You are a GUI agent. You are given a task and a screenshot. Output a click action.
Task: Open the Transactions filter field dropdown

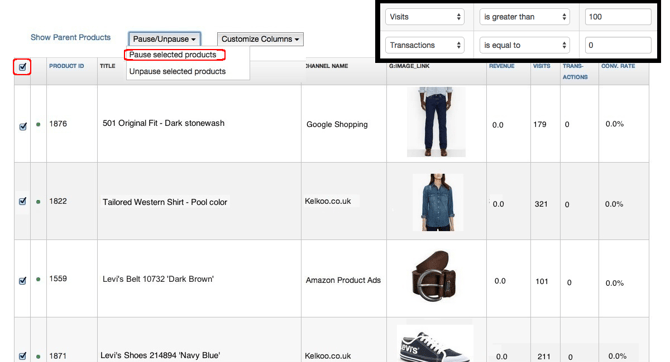click(425, 45)
